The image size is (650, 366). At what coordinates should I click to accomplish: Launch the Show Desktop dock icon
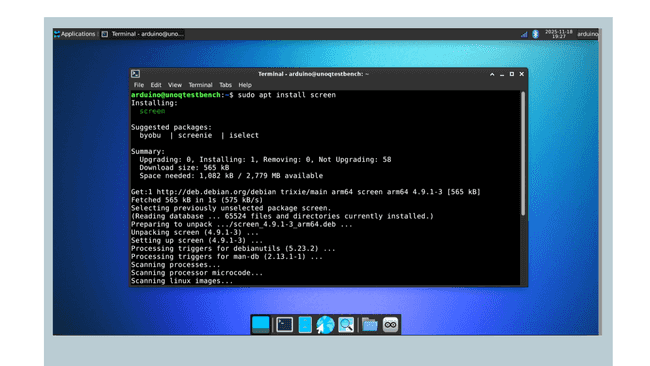pos(261,325)
